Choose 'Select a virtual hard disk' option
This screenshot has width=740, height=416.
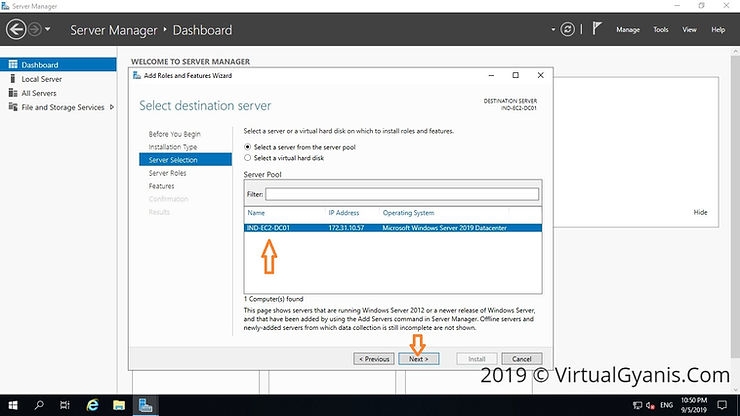tap(248, 158)
